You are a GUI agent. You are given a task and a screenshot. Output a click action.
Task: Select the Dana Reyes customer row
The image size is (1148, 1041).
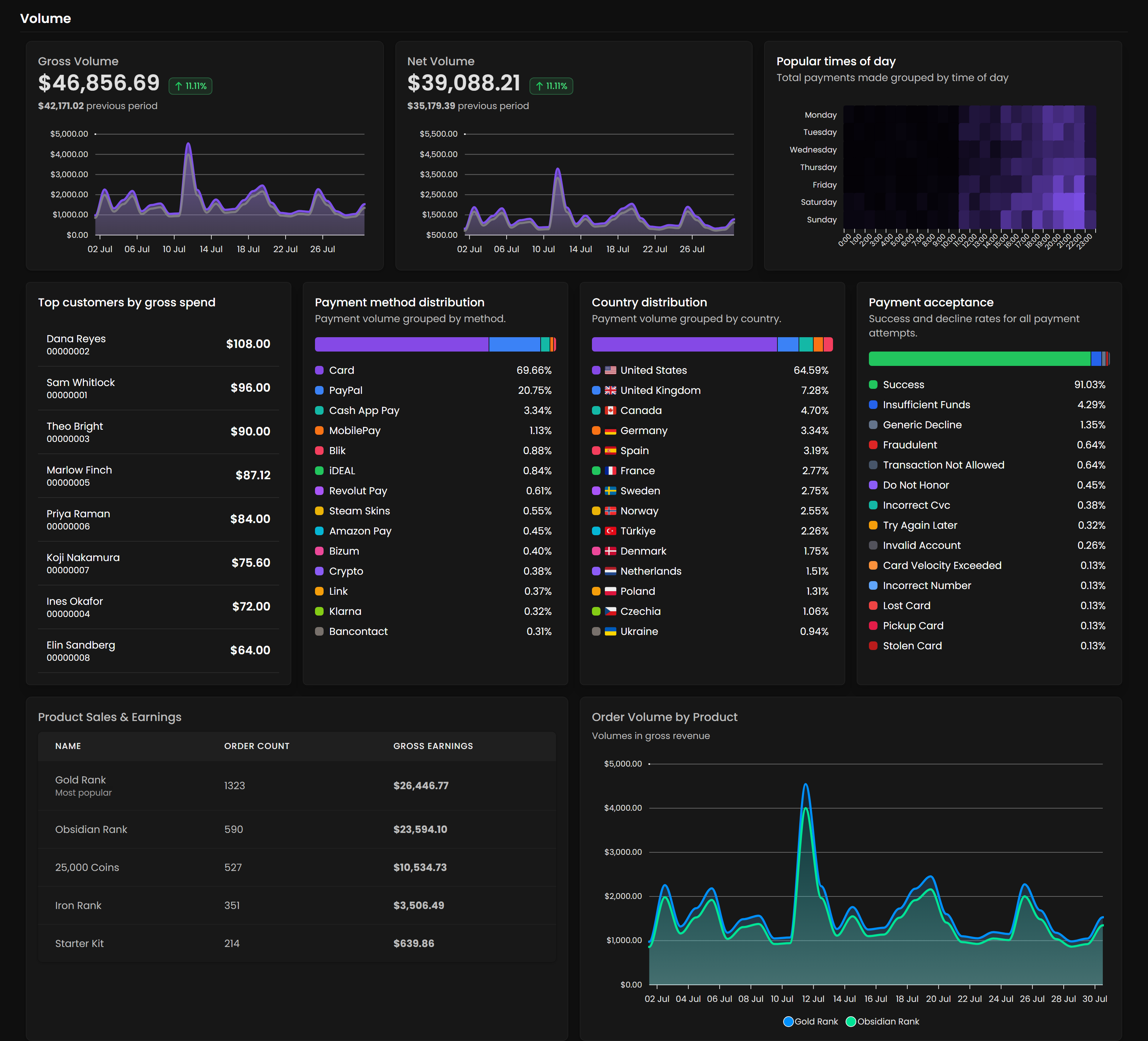click(158, 344)
